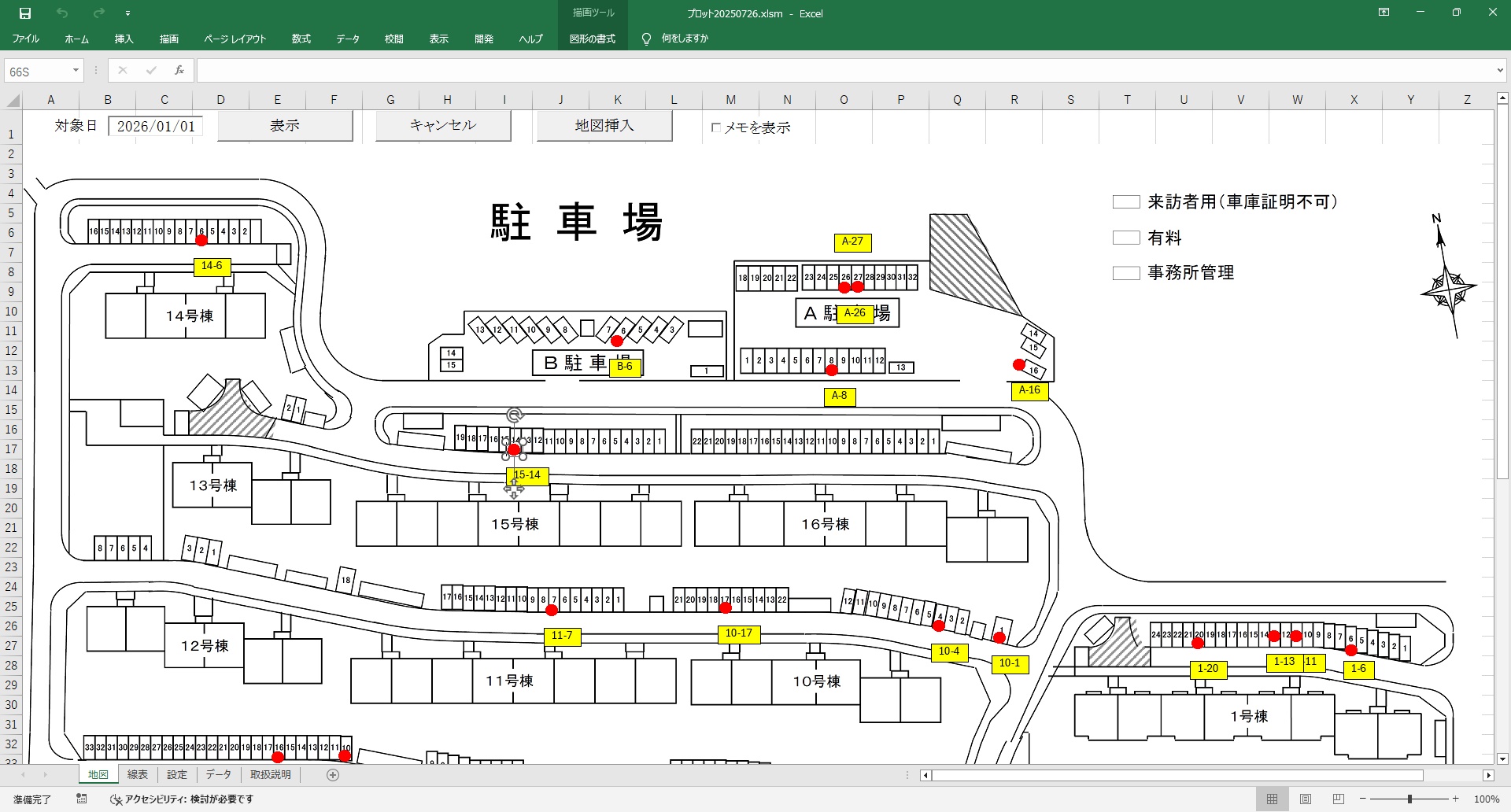Click the 来訪者用 legend color box
Screen dimensions: 1511x812
click(1126, 202)
